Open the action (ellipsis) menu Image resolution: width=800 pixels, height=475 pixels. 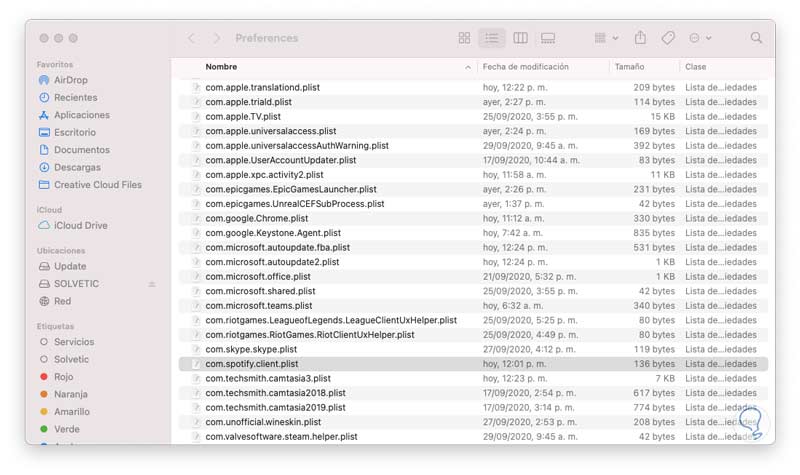[700, 38]
